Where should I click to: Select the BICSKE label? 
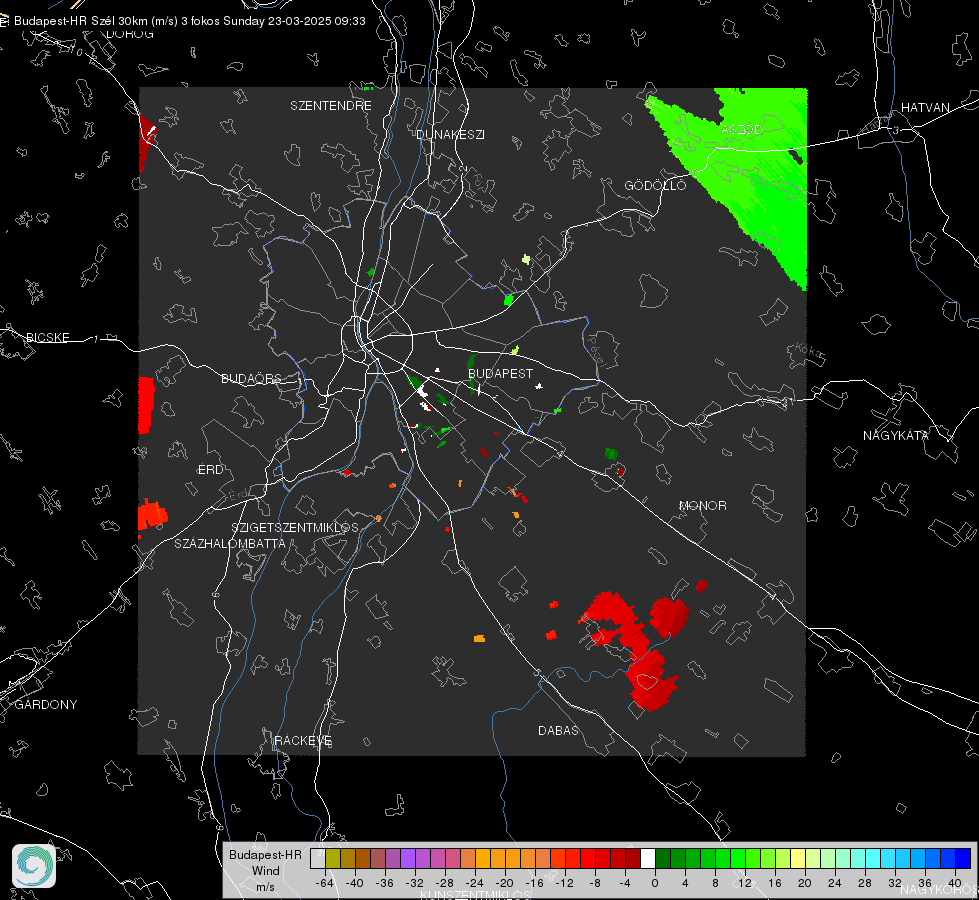(47, 338)
